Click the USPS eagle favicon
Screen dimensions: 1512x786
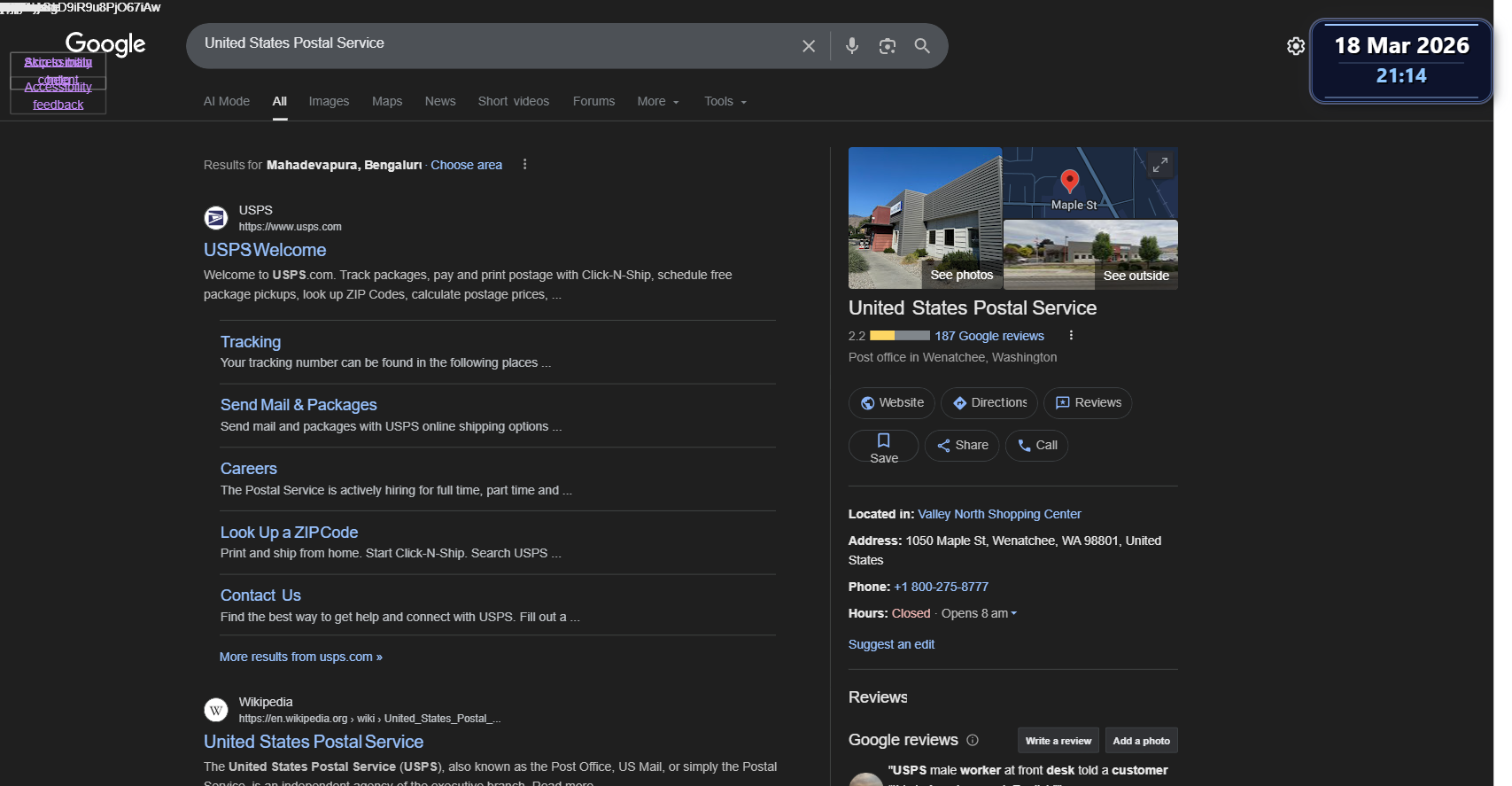(x=216, y=217)
